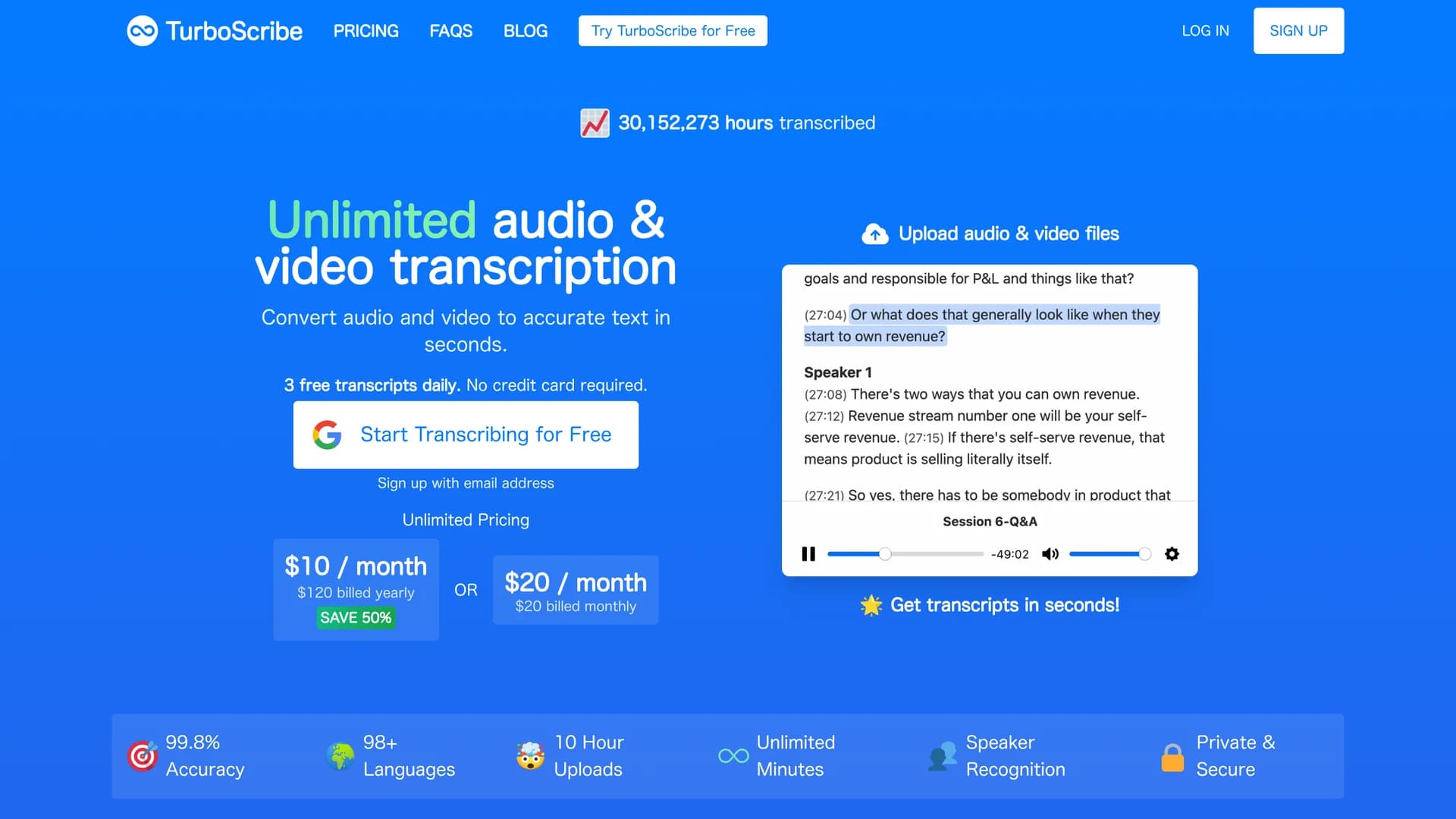Click LOG IN link
Viewport: 1456px width, 819px height.
1206,31
